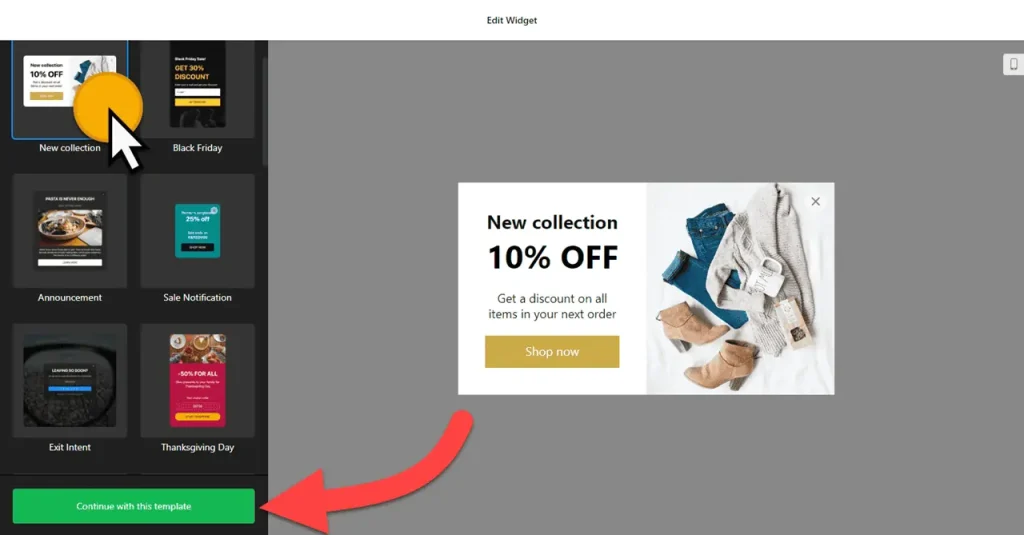Click the Announcement label text

(x=70, y=297)
